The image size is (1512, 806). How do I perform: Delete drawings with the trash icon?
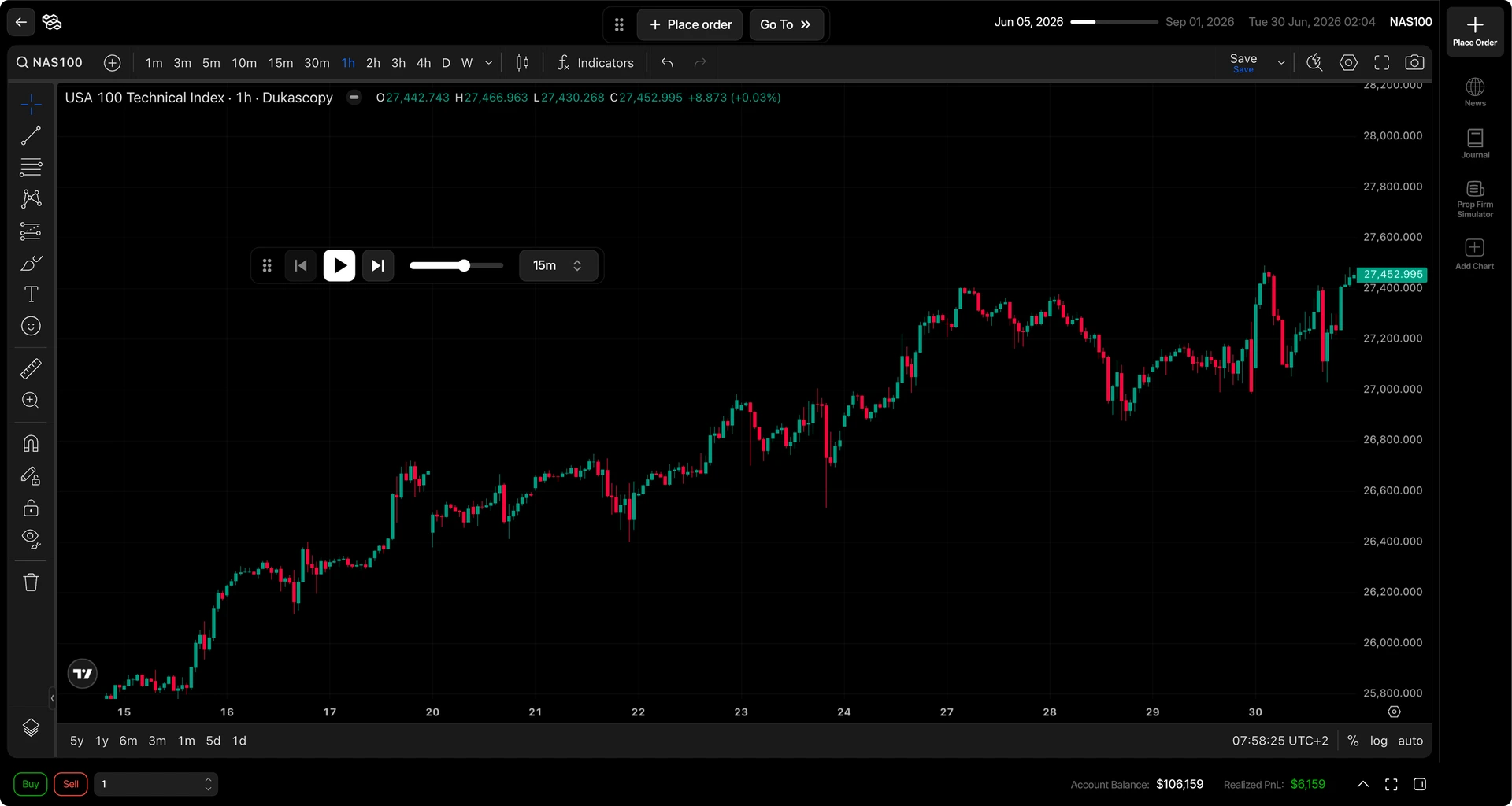click(x=31, y=582)
